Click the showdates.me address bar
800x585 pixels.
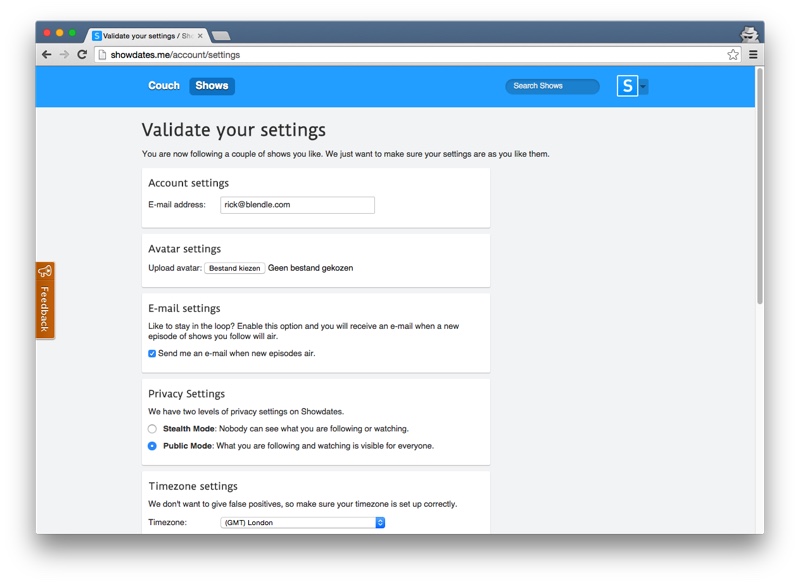point(400,55)
